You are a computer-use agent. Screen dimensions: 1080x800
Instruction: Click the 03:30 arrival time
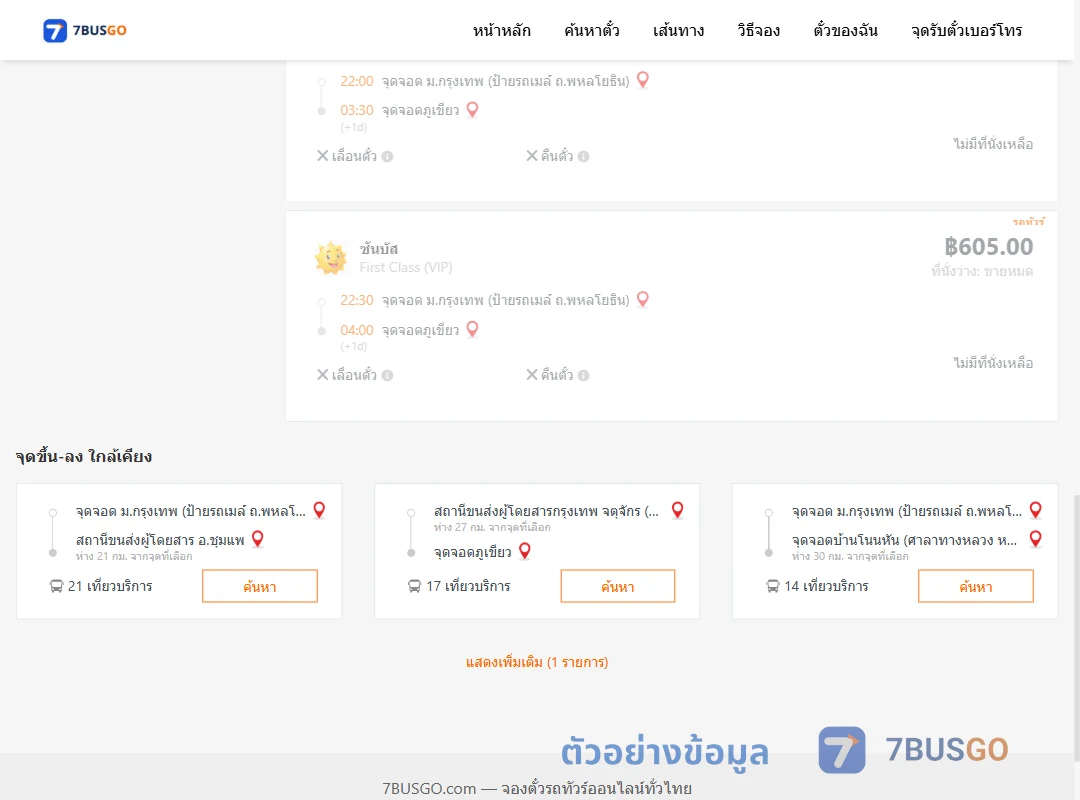coord(357,110)
